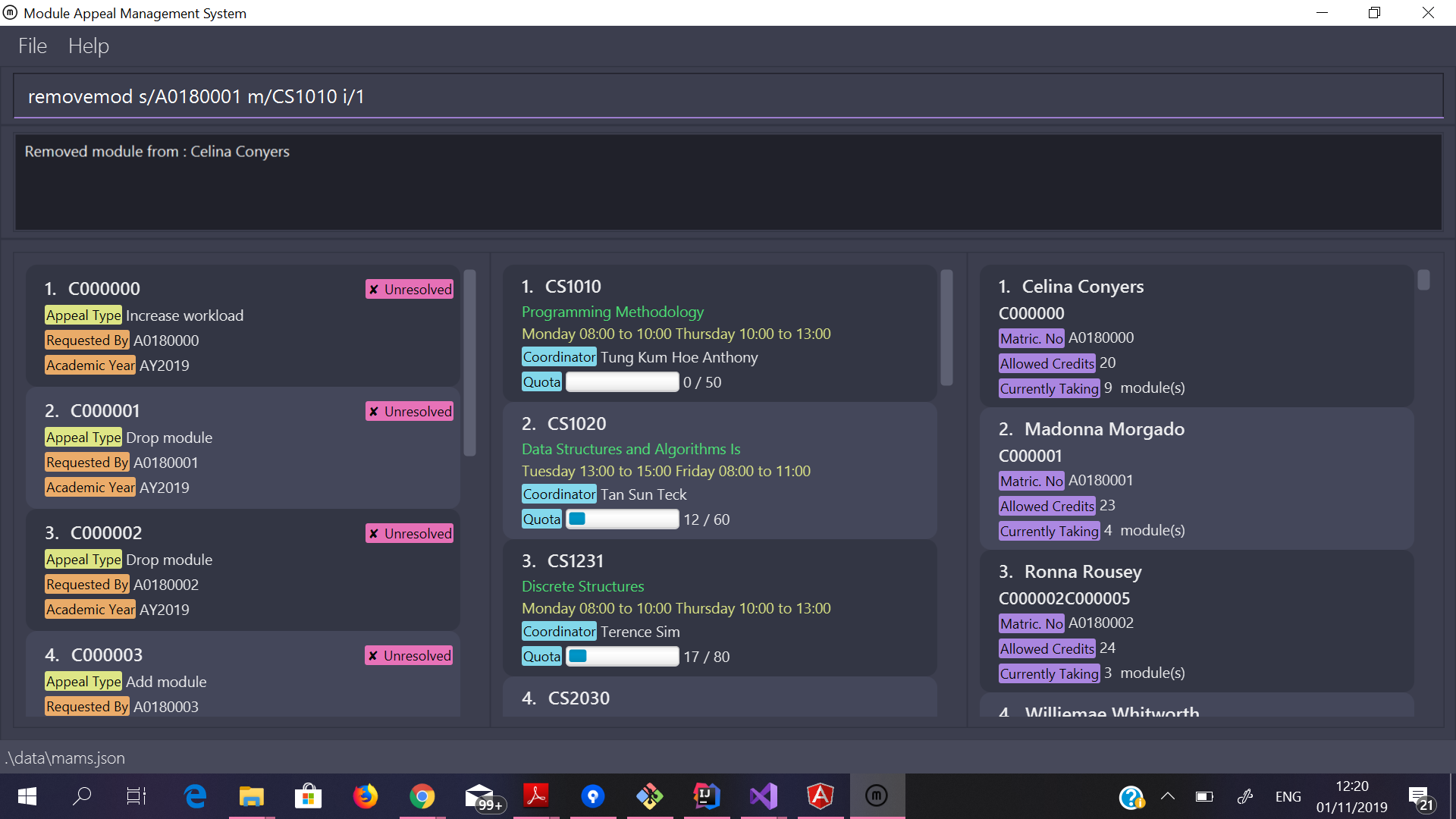Click the command input field
This screenshot has height=819, width=1456.
click(728, 96)
